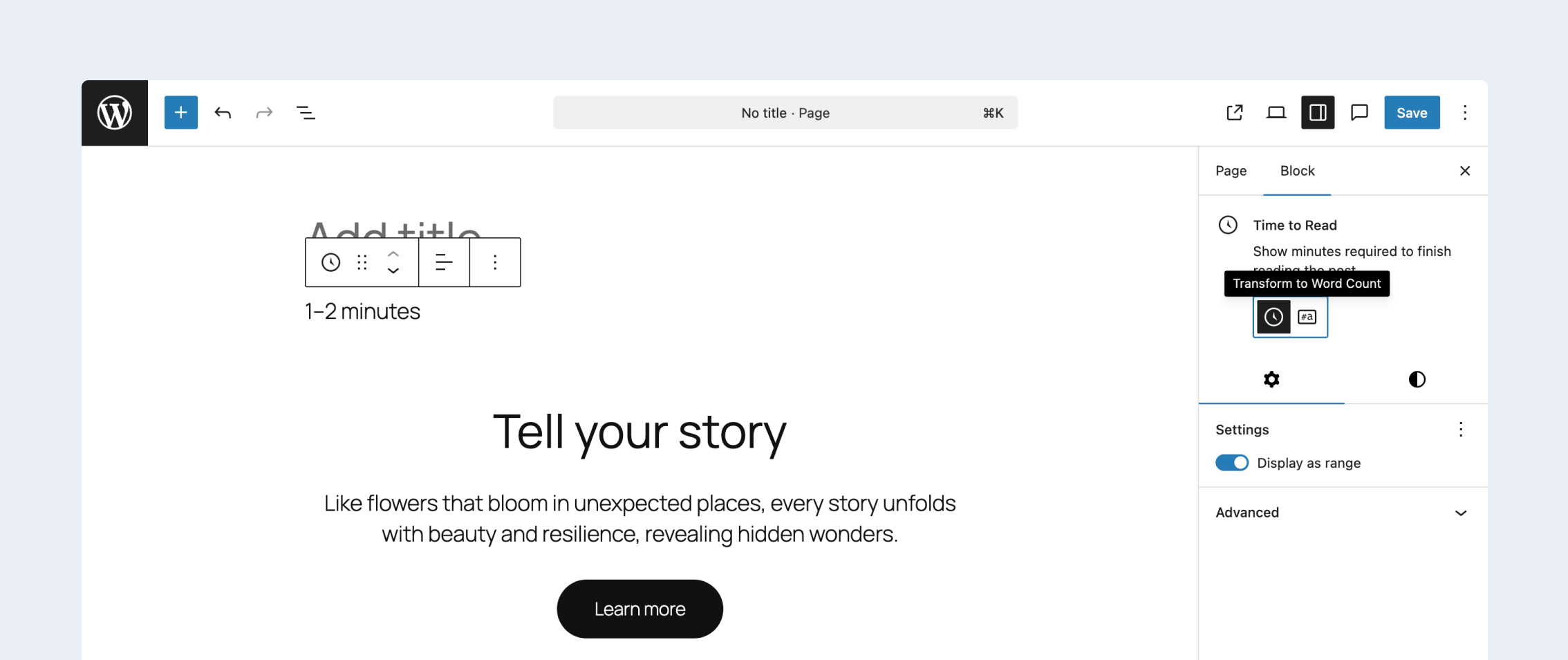Image resolution: width=1568 pixels, height=660 pixels.
Task: Click the Learn more button
Action: click(x=640, y=609)
